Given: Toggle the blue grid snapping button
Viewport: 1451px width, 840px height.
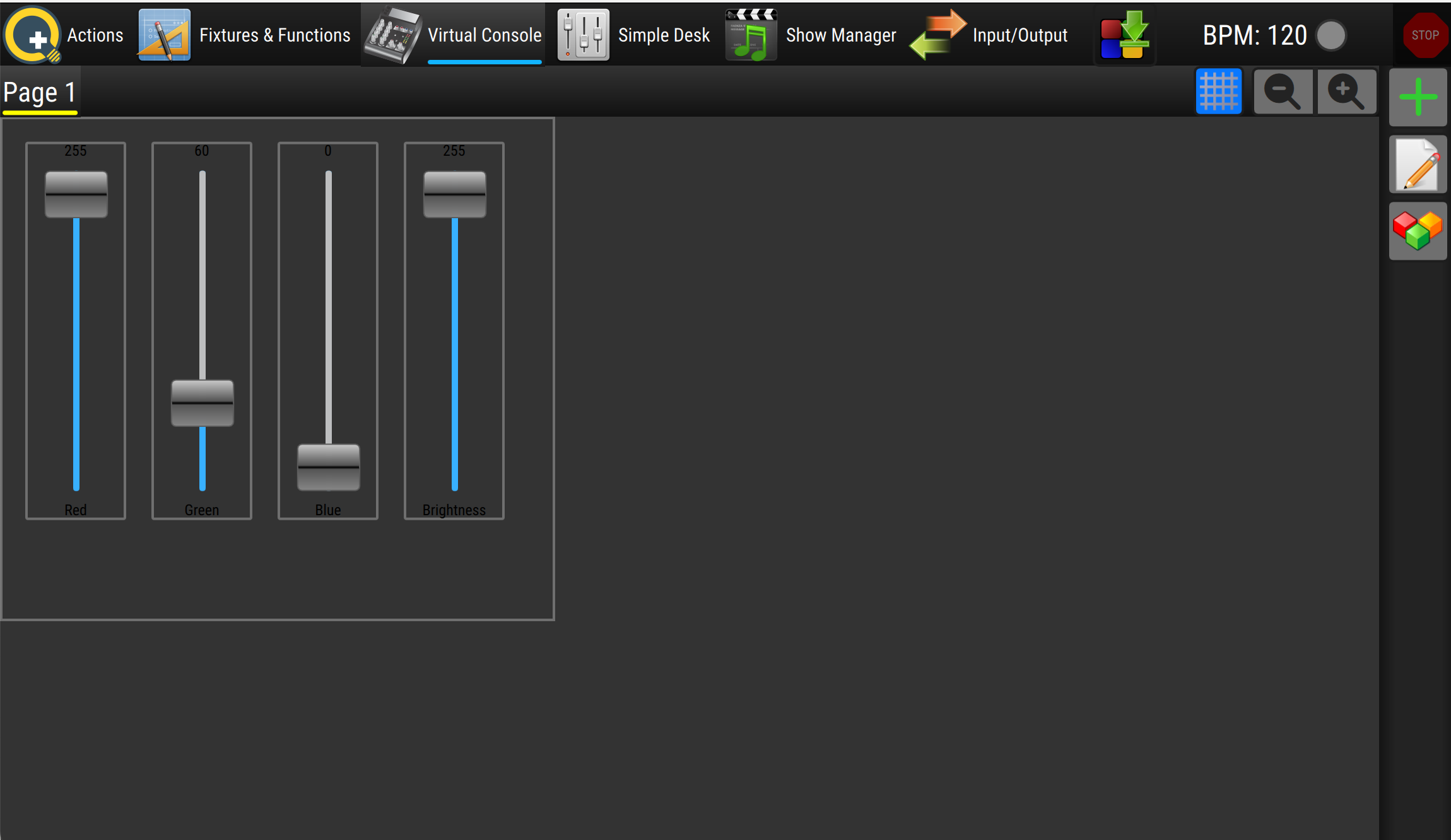Looking at the screenshot, I should point(1218,92).
